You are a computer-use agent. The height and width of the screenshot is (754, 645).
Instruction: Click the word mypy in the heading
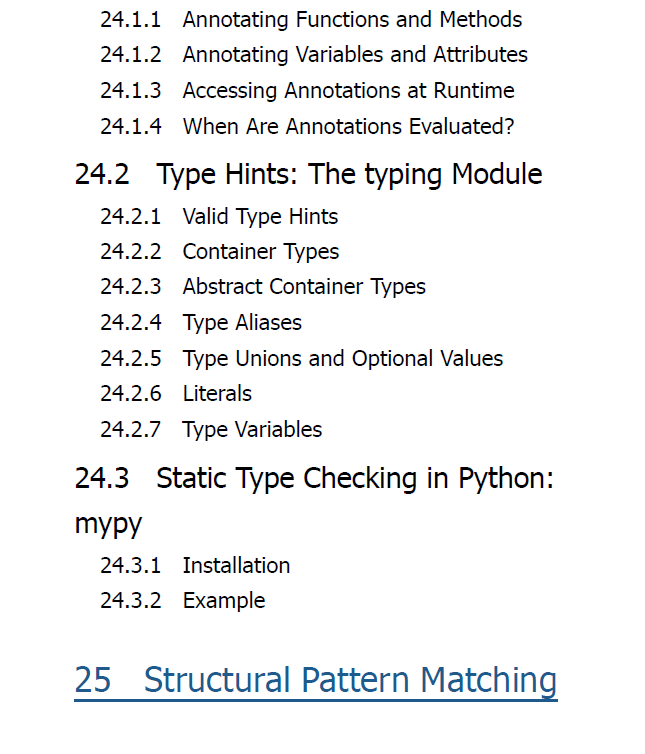tap(108, 524)
